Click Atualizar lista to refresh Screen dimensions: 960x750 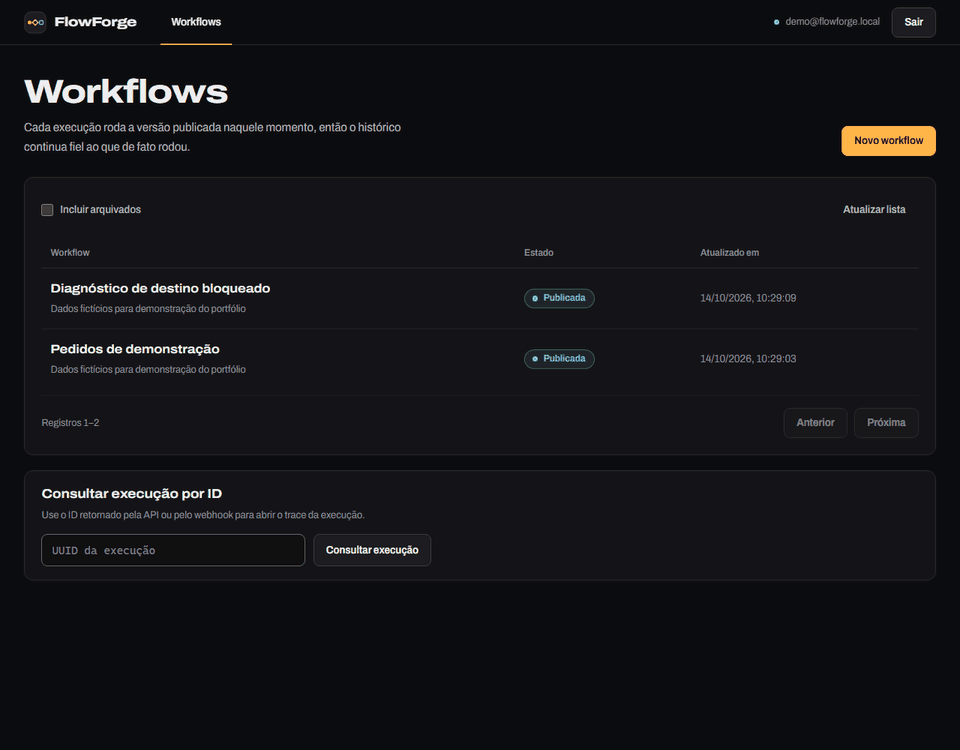(874, 209)
